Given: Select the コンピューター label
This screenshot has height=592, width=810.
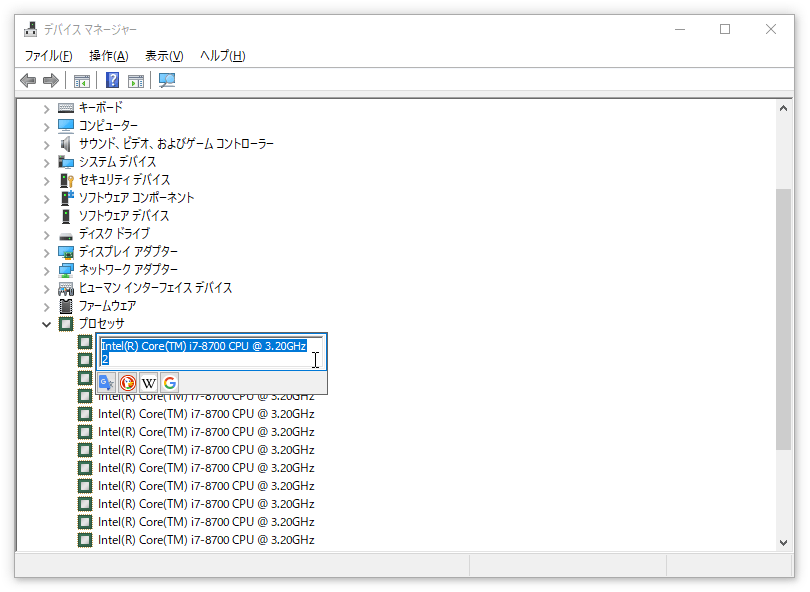Looking at the screenshot, I should [x=108, y=126].
